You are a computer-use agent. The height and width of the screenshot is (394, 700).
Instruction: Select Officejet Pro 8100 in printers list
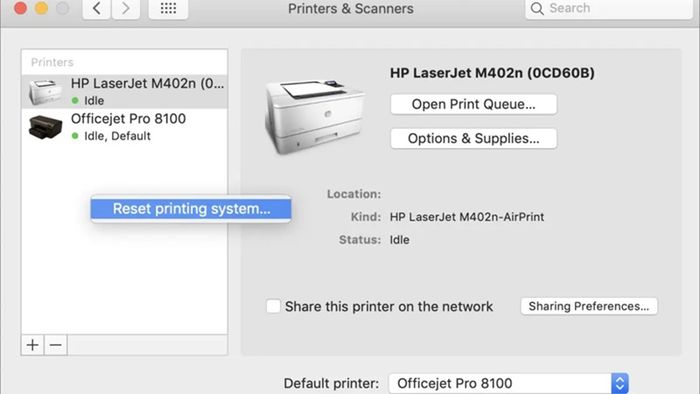tap(125, 127)
